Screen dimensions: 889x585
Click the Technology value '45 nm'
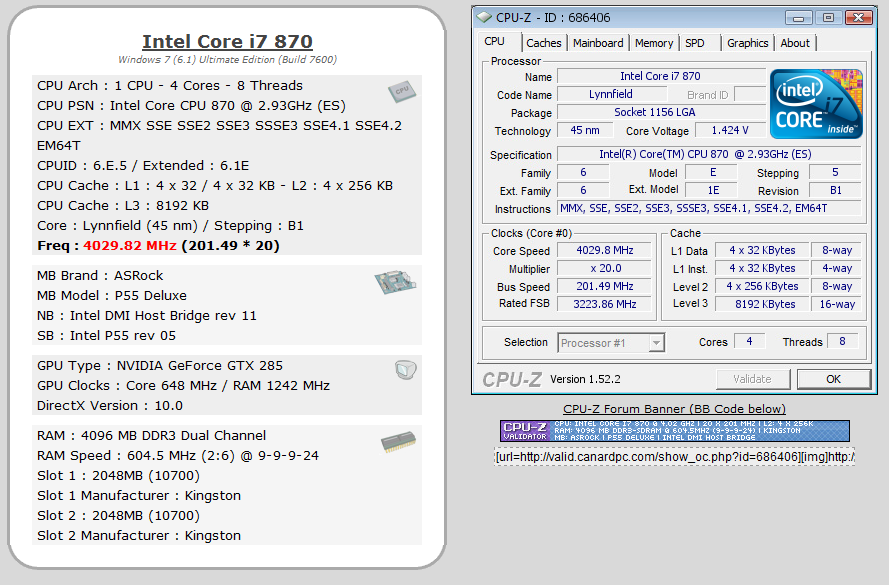pos(585,130)
